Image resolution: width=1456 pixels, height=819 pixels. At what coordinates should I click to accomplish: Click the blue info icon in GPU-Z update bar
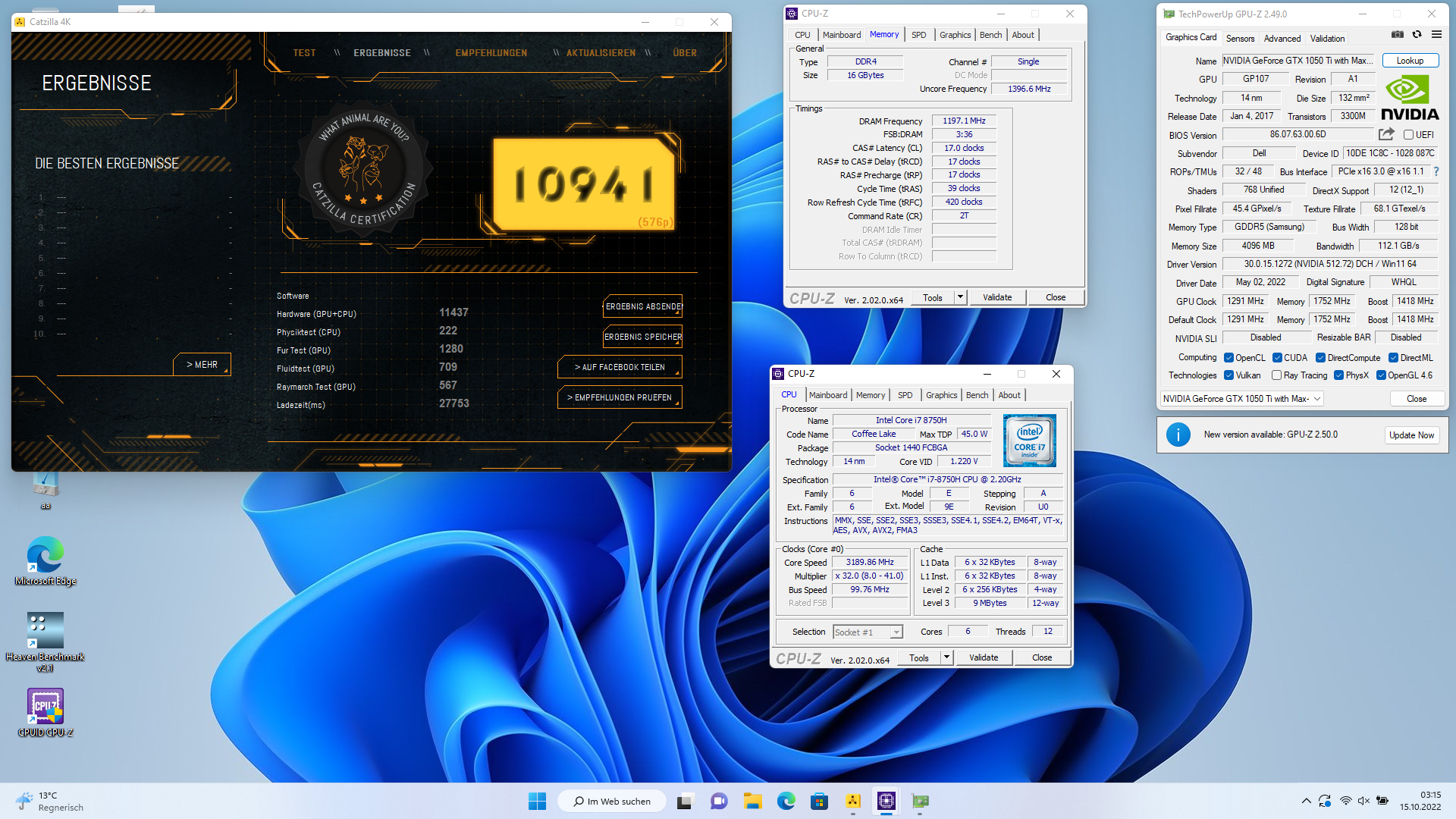1178,435
